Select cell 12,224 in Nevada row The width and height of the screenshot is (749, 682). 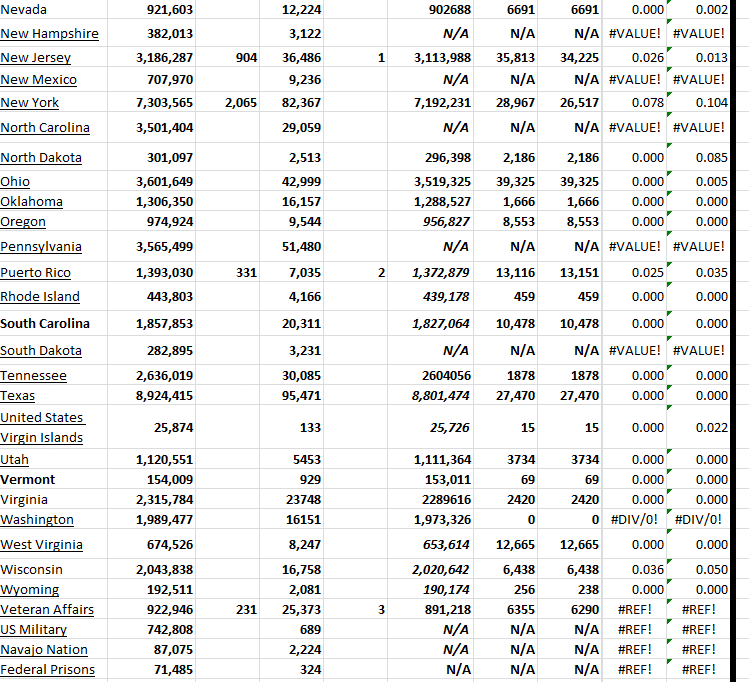291,9
